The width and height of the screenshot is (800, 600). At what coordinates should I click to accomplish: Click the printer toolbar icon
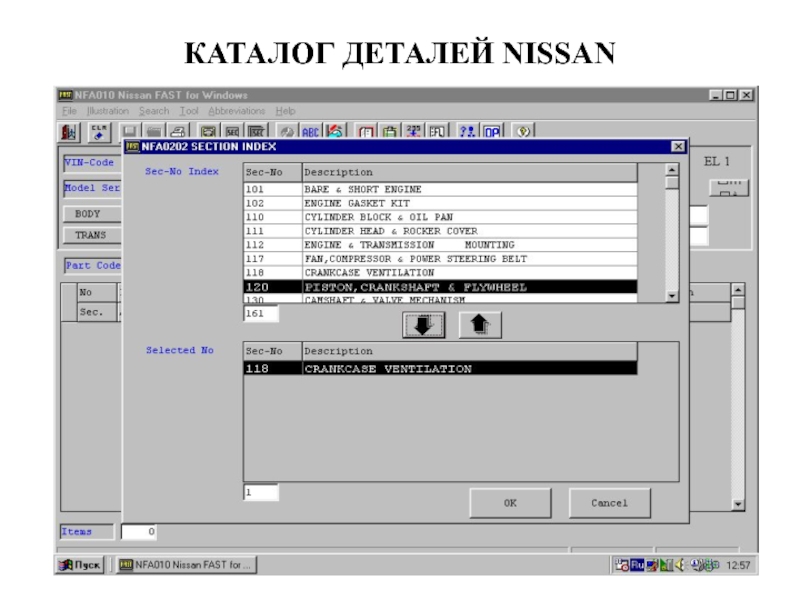pyautogui.click(x=178, y=132)
